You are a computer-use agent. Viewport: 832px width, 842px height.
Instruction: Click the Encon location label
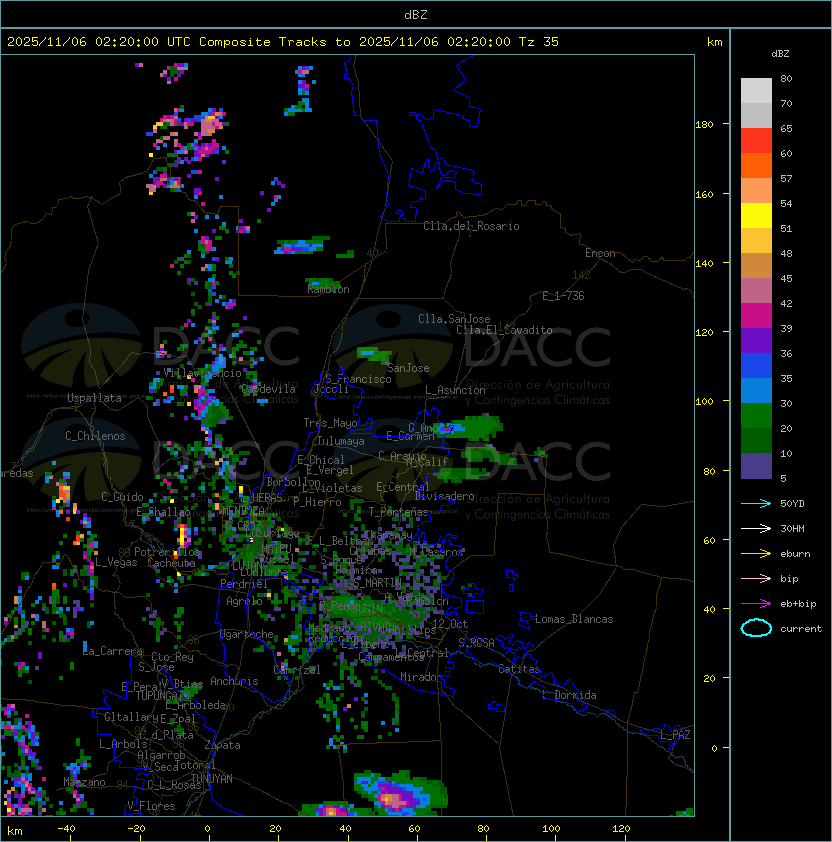pos(600,253)
